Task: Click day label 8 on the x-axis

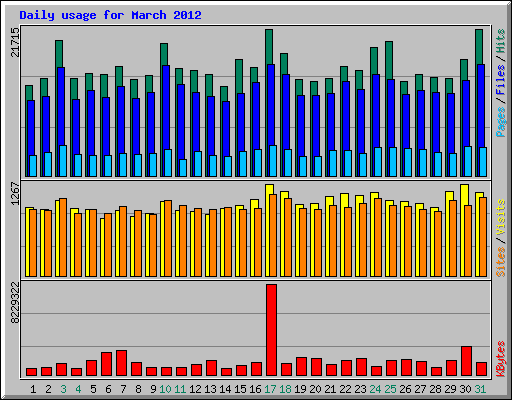Action: click(x=138, y=389)
